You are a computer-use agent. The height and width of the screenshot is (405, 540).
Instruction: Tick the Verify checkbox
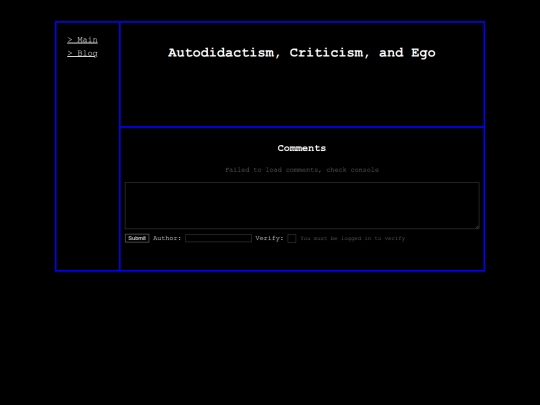click(292, 238)
